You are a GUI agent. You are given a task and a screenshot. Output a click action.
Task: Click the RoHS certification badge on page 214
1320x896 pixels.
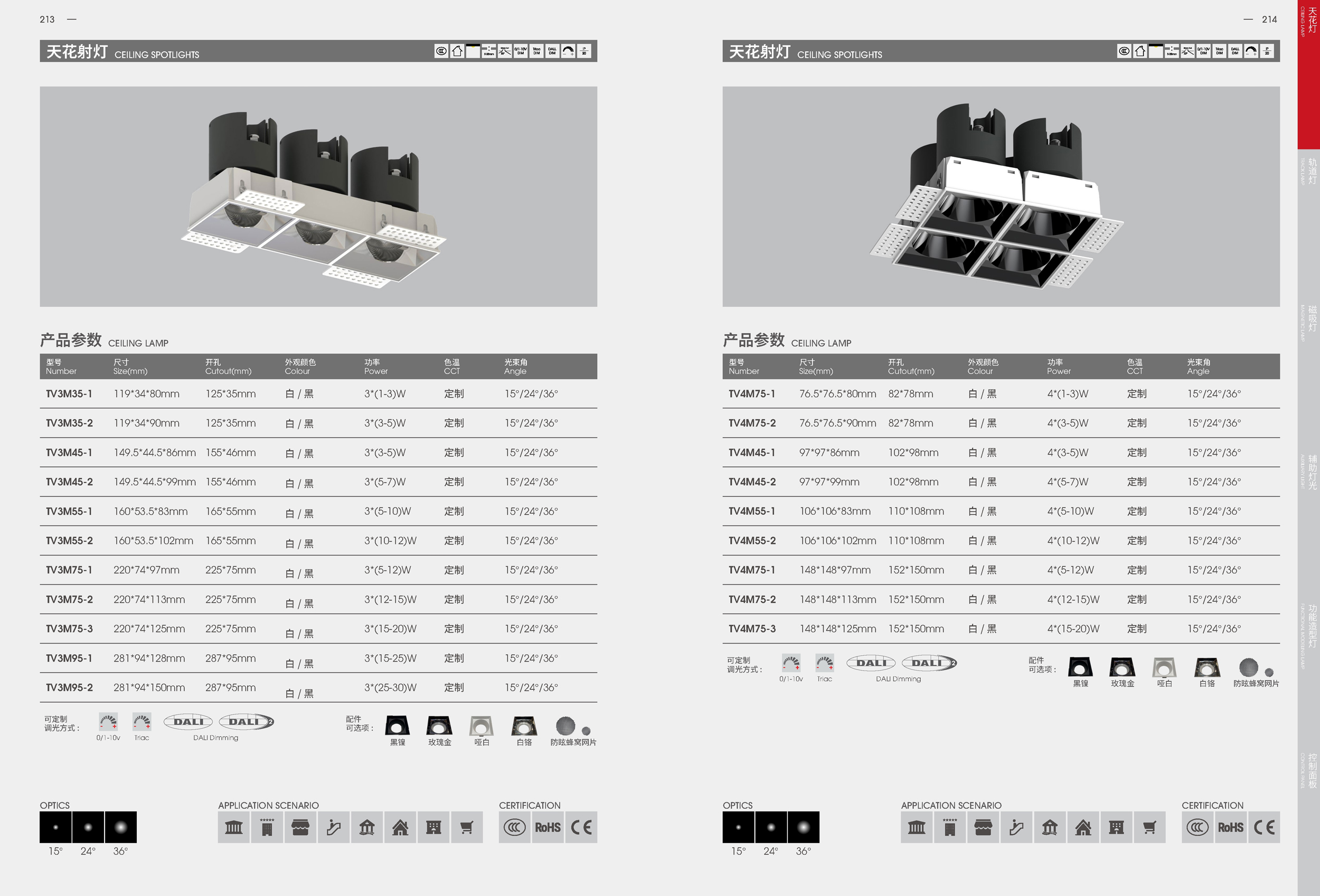pos(1230,827)
